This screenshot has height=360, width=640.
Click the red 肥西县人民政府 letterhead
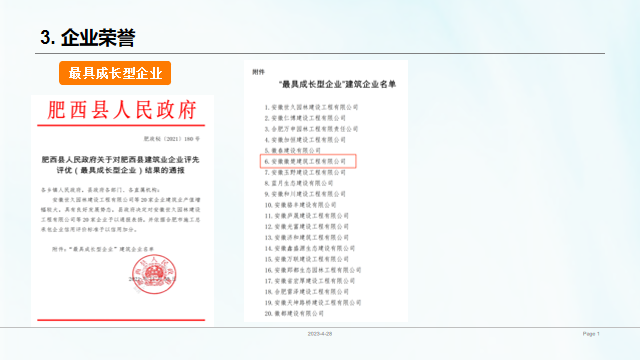pyautogui.click(x=122, y=110)
